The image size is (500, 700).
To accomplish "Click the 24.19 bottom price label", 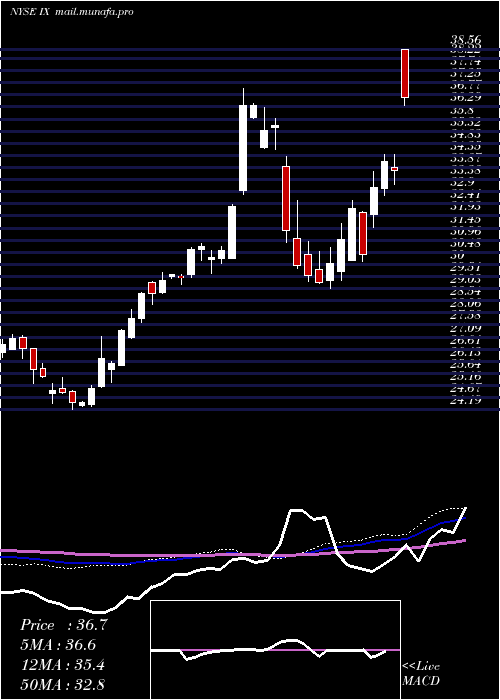I will [x=465, y=400].
